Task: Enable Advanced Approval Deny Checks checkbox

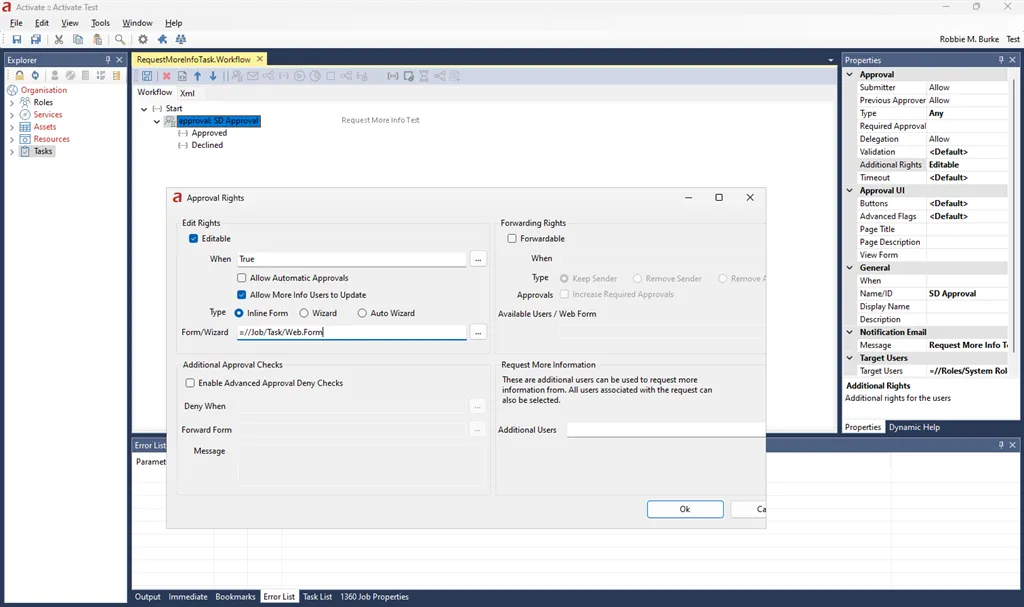Action: [x=190, y=383]
